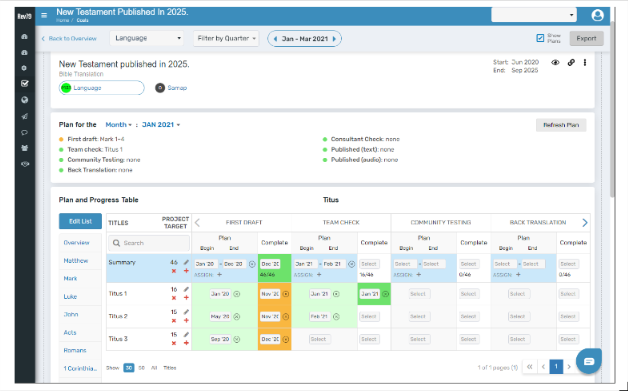Toggle Titus 1 Team Check complete circle
Viewport: 628px width, 391px height.
coord(385,294)
